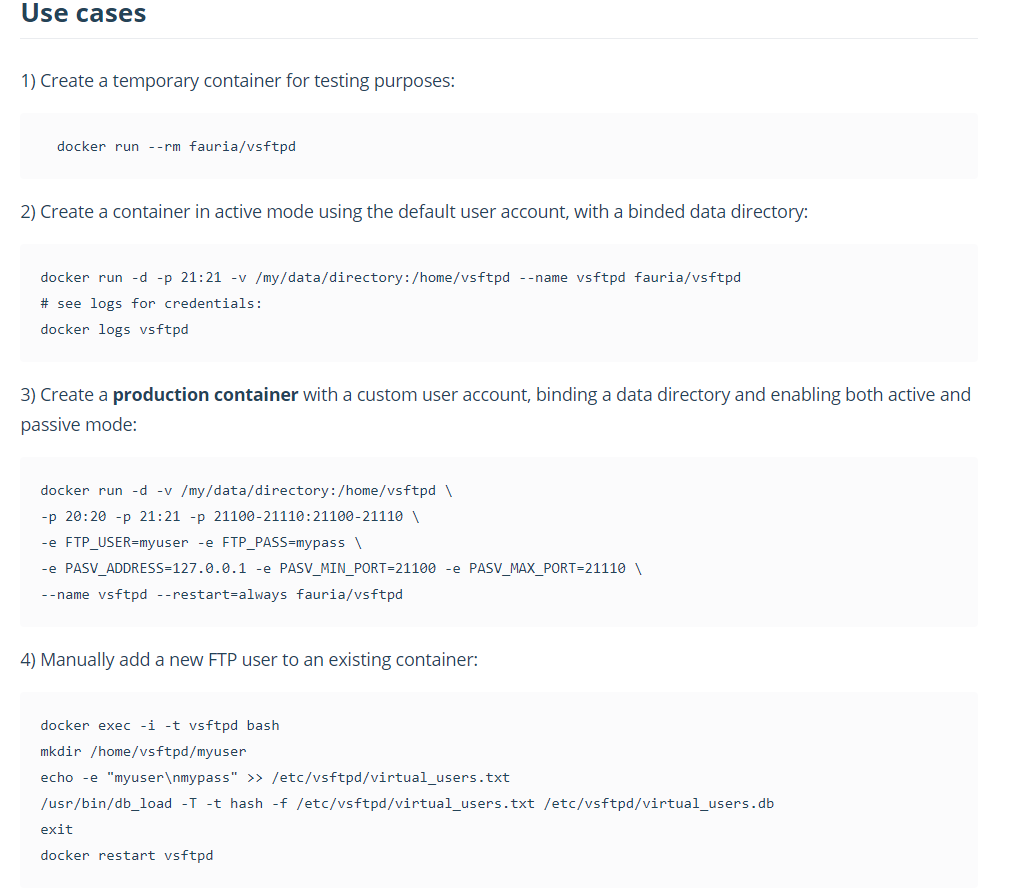Click the FTP_USER and FTP_PASS environment line
Image resolution: width=1012 pixels, height=890 pixels.
200,542
